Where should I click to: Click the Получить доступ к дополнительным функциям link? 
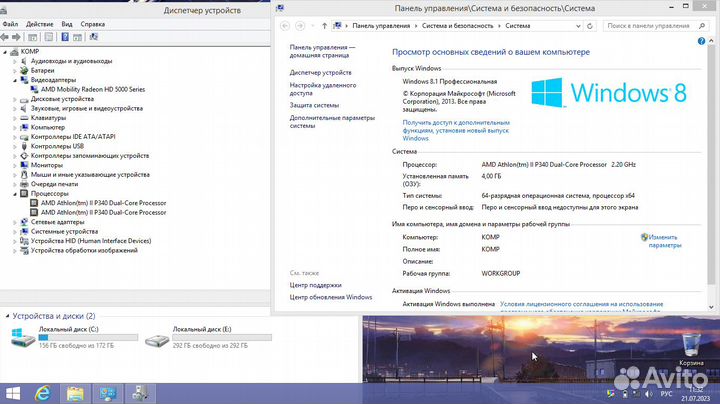456,130
